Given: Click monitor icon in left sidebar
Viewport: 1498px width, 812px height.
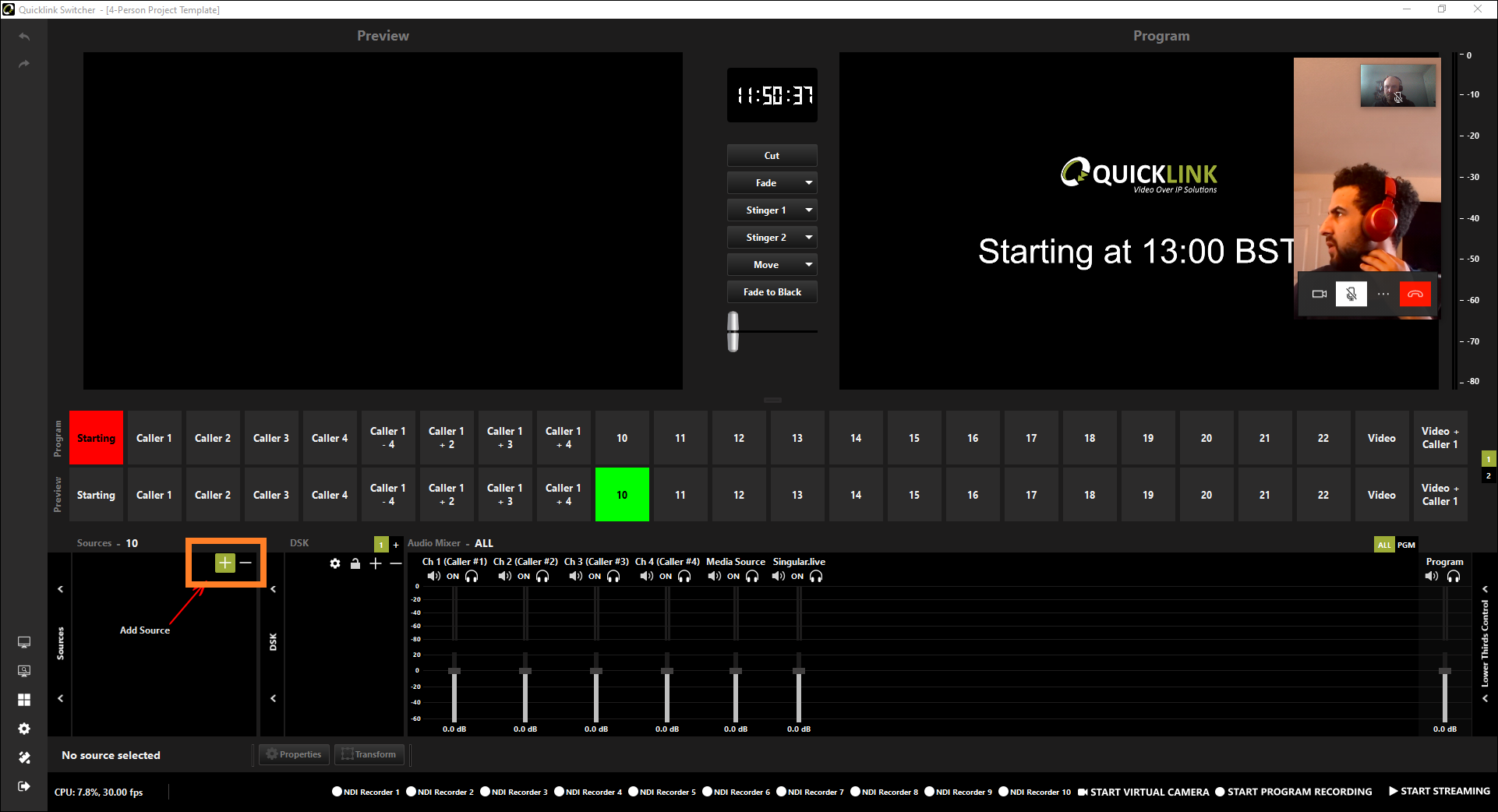Looking at the screenshot, I should click(24, 642).
